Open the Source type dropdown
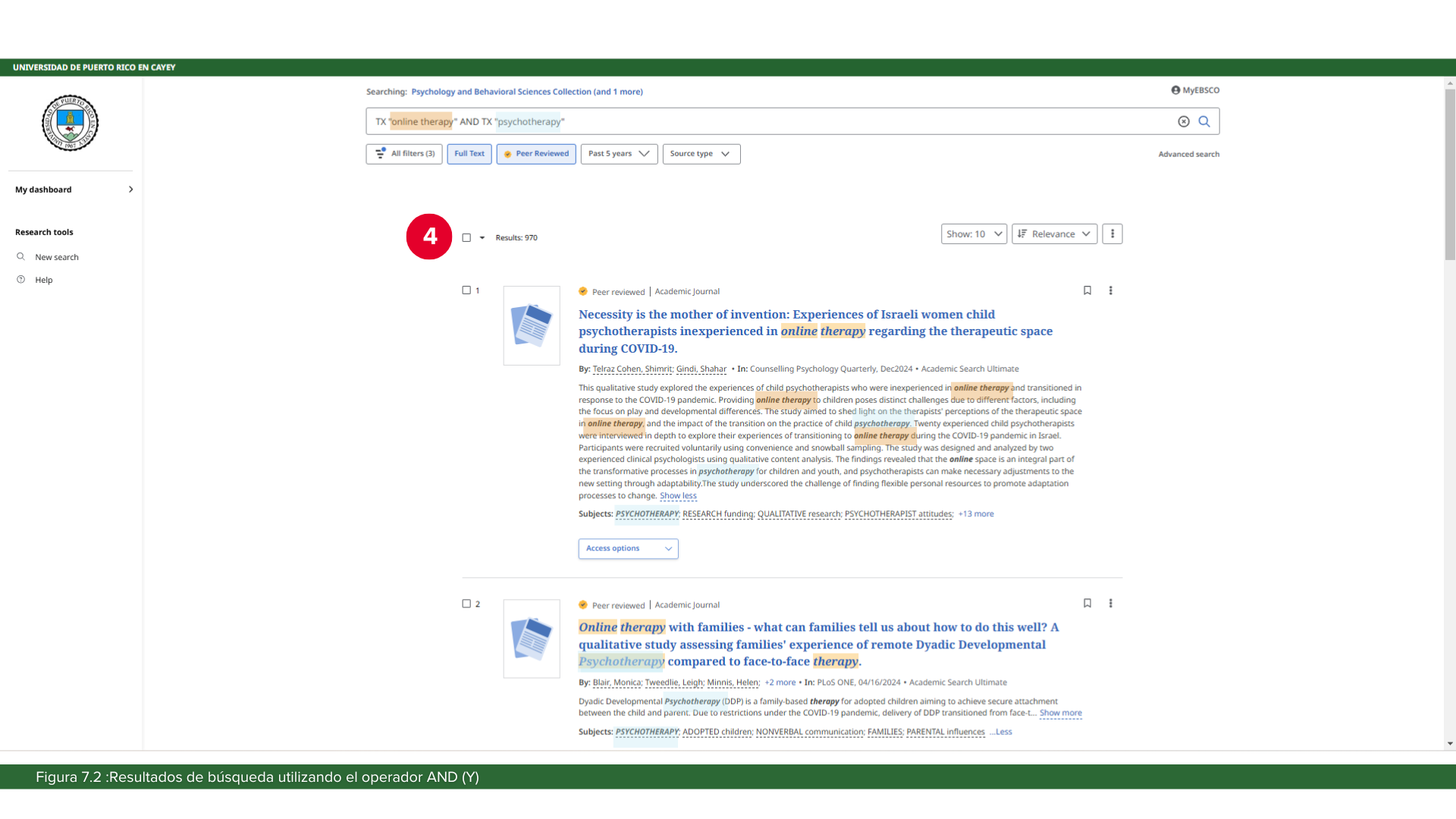Screen dimensions: 1456x819 (701, 154)
